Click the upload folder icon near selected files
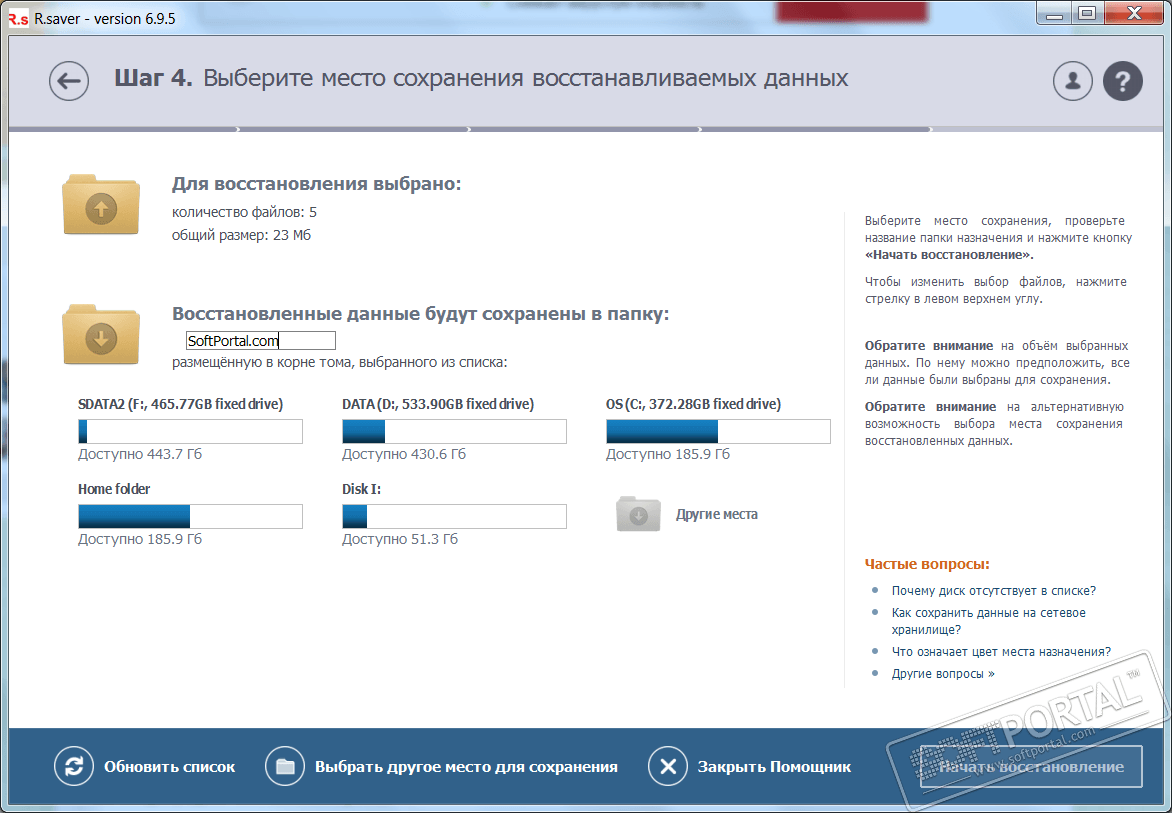 click(101, 205)
